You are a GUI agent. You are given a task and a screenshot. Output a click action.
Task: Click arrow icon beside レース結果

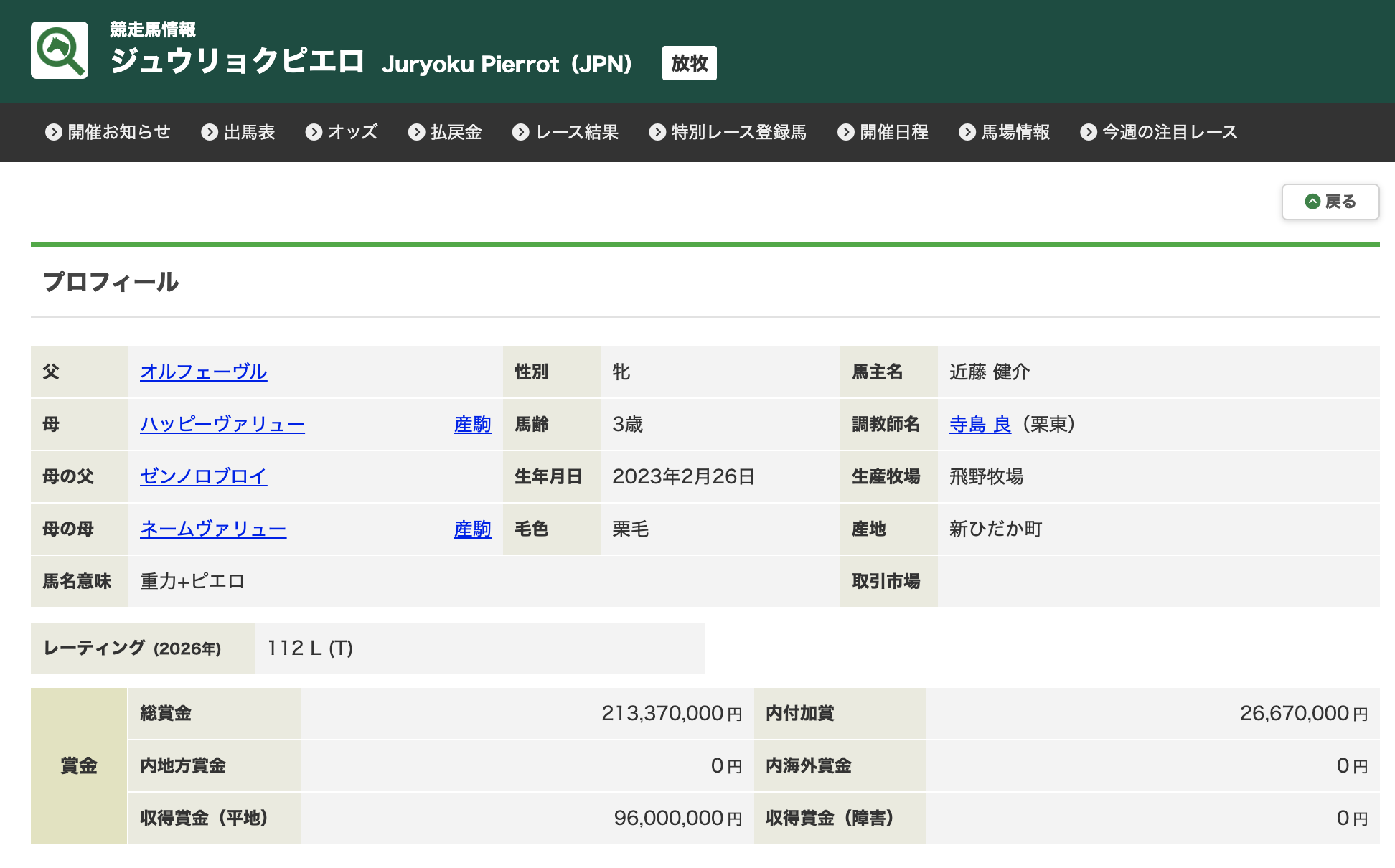521,132
